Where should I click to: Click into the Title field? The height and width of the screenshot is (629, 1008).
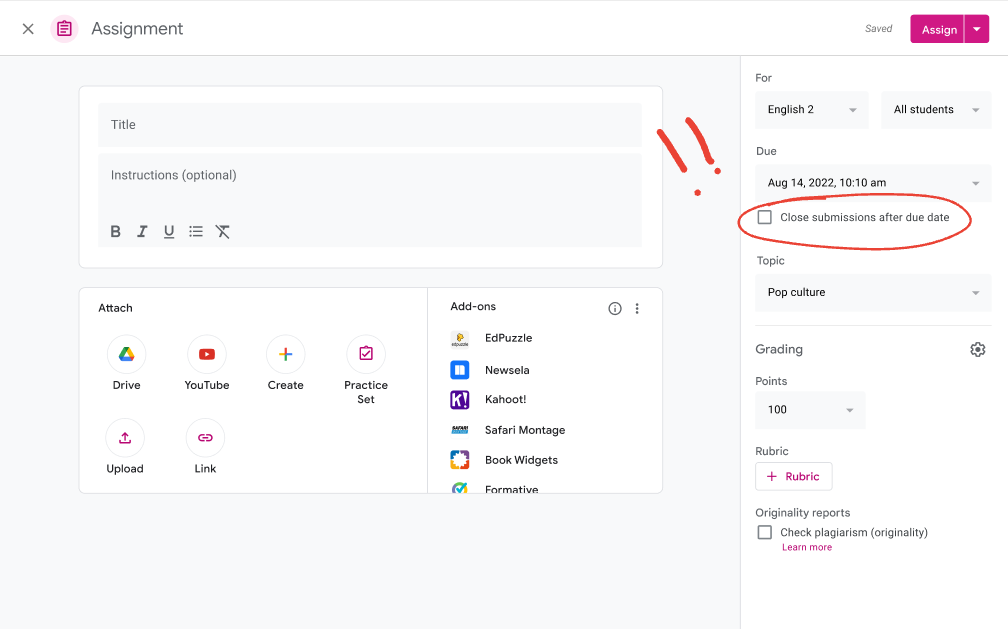point(370,125)
